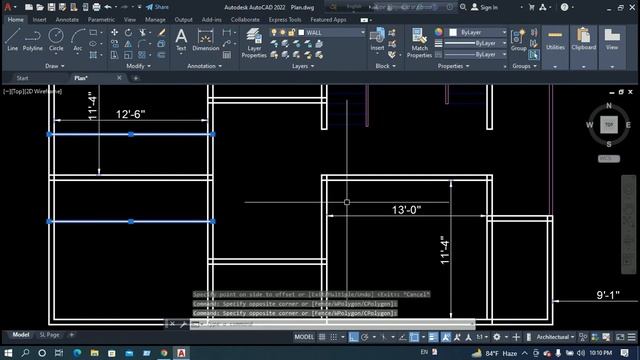The height and width of the screenshot is (360, 640).
Task: Toggle snap mode in status bar
Action: pyautogui.click(x=333, y=337)
